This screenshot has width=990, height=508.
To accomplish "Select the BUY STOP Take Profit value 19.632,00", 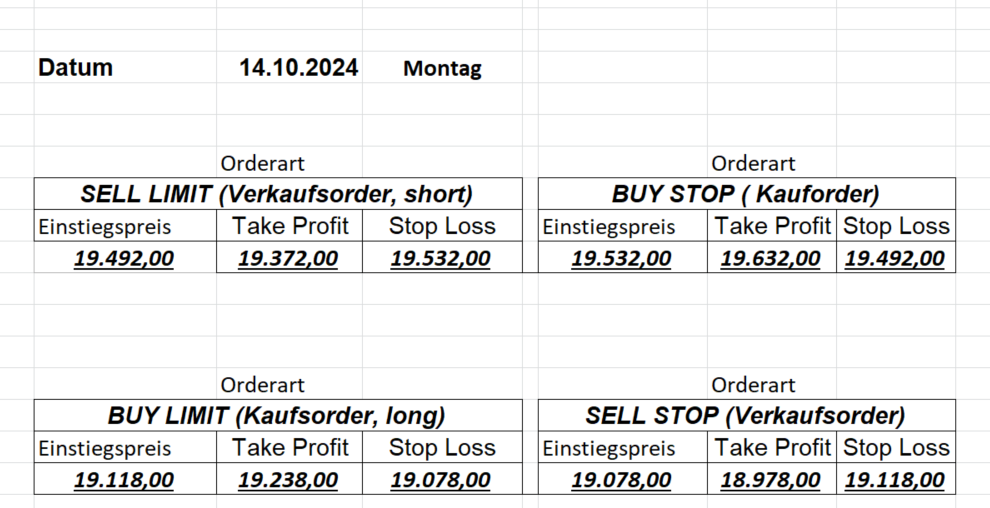I will pyautogui.click(x=771, y=259).
